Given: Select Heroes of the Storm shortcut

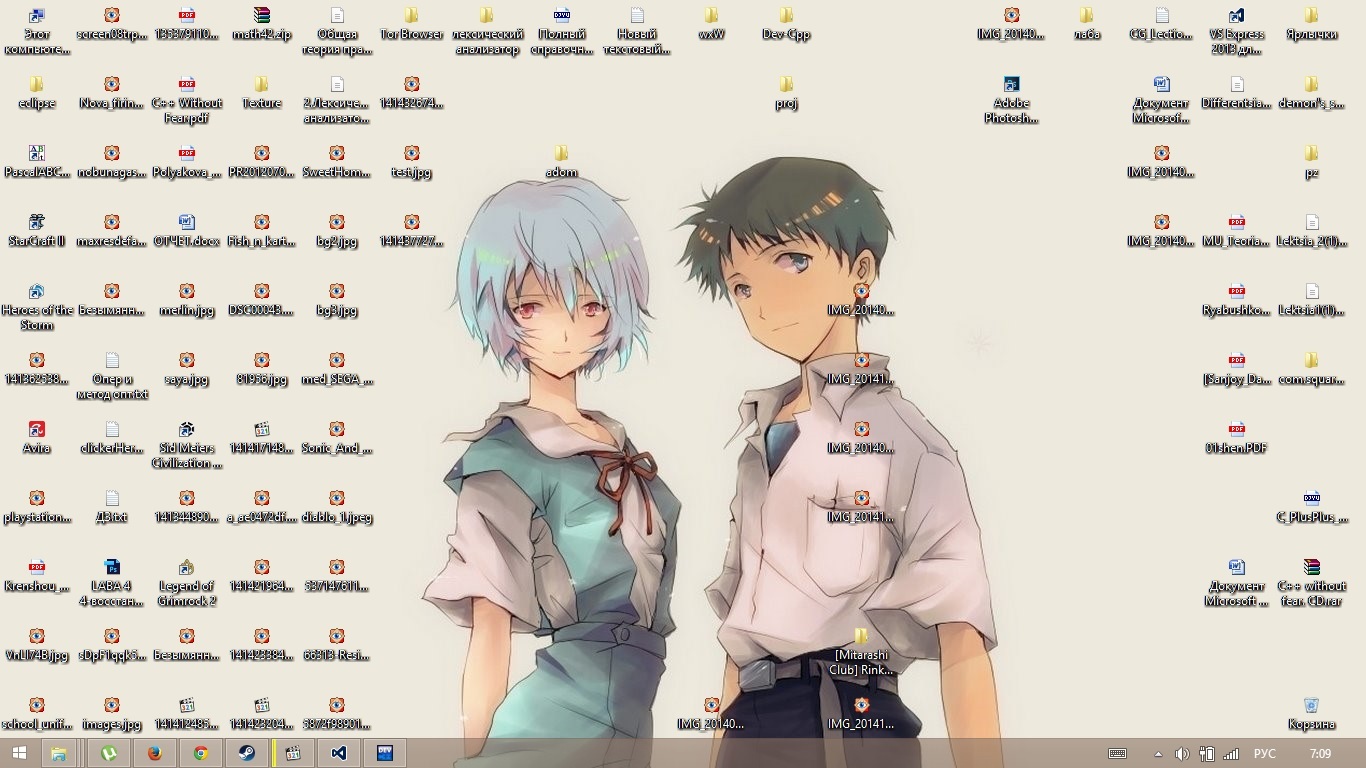Looking at the screenshot, I should (x=37, y=307).
